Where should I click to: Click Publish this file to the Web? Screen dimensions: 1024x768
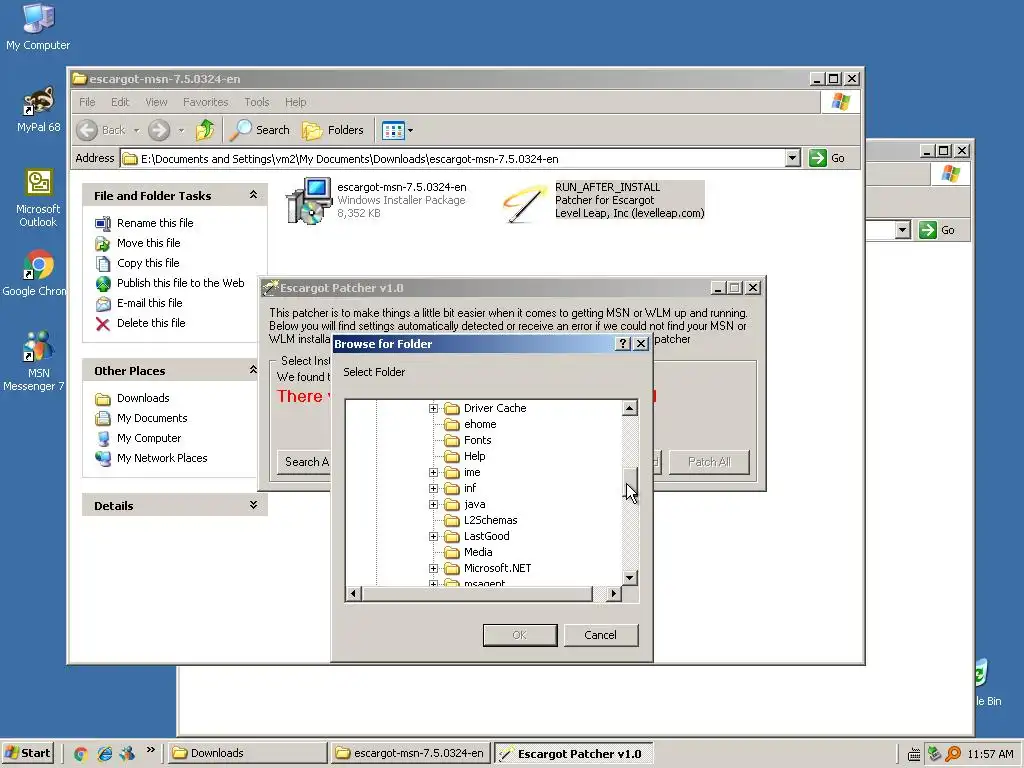click(x=180, y=283)
